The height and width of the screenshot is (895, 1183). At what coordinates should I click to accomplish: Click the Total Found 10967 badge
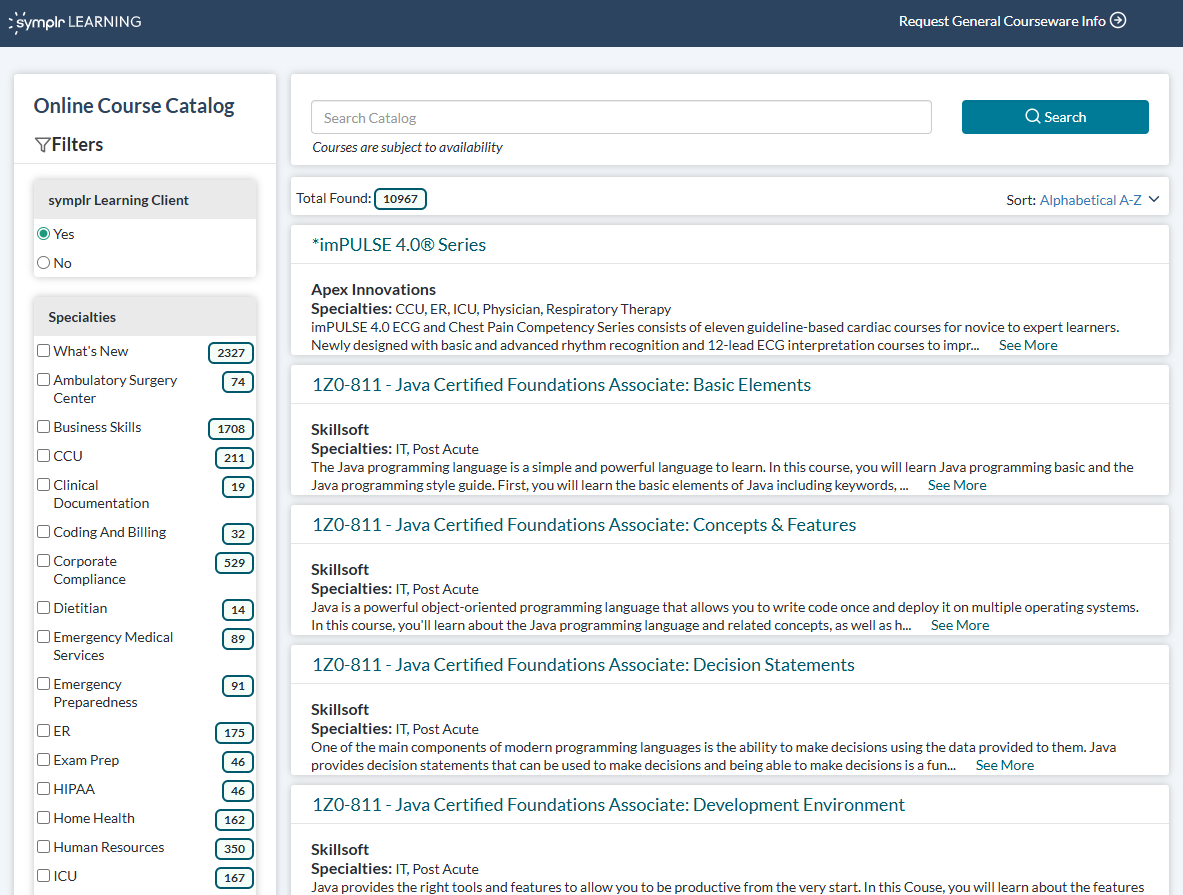click(x=400, y=198)
